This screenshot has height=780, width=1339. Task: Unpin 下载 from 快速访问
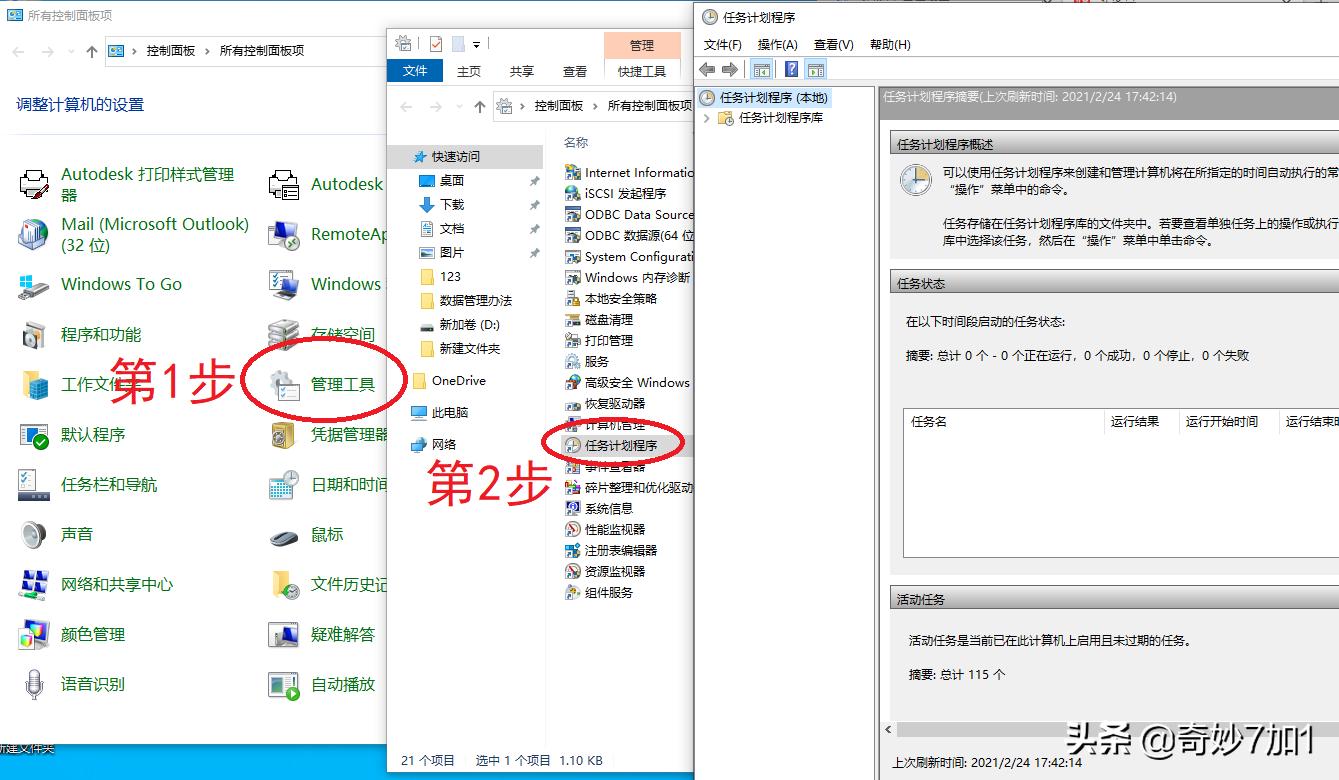pos(535,203)
